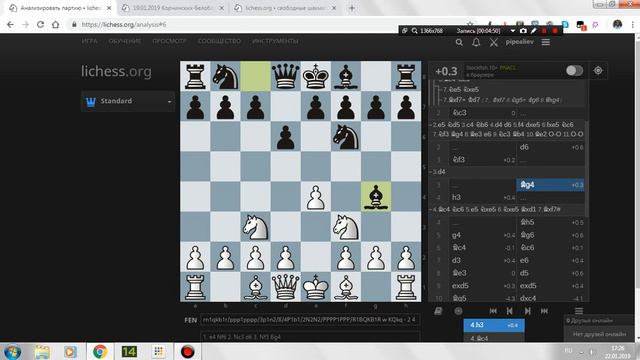The width and height of the screenshot is (640, 360).
Task: Open the ИГРА menu
Action: coord(89,41)
